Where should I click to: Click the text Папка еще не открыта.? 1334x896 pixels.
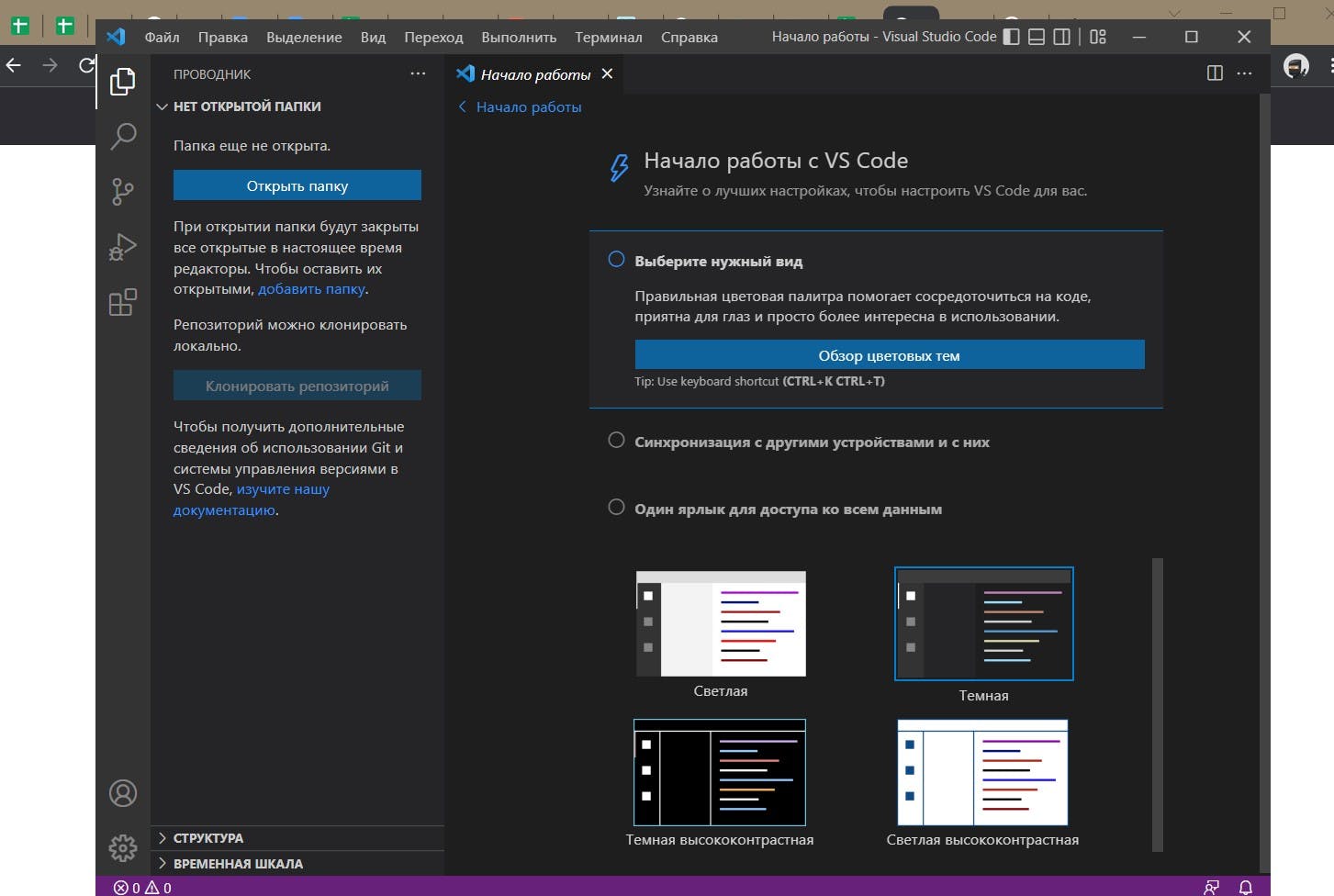tap(252, 146)
